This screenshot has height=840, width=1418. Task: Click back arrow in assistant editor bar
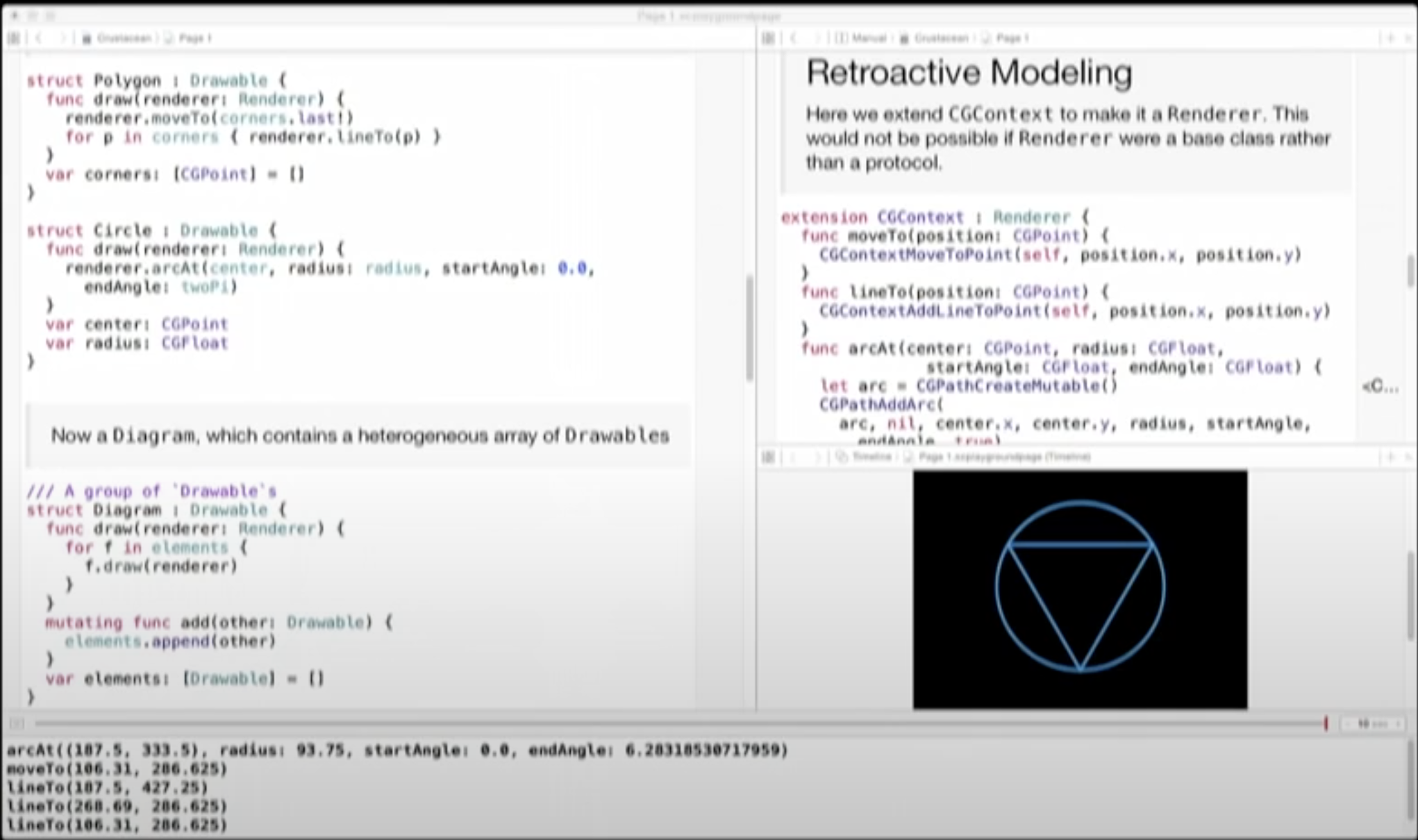pyautogui.click(x=794, y=38)
